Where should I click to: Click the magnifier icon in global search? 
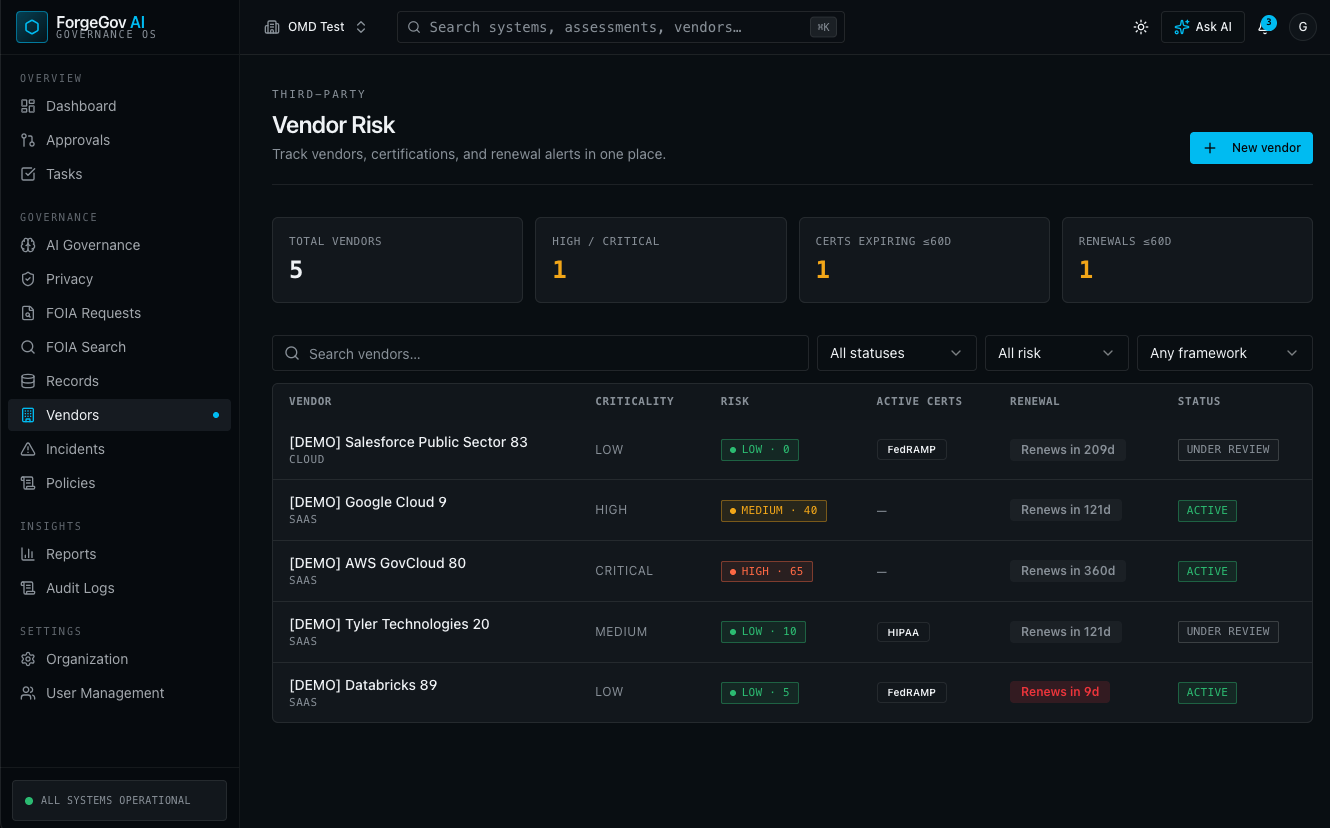coord(414,27)
